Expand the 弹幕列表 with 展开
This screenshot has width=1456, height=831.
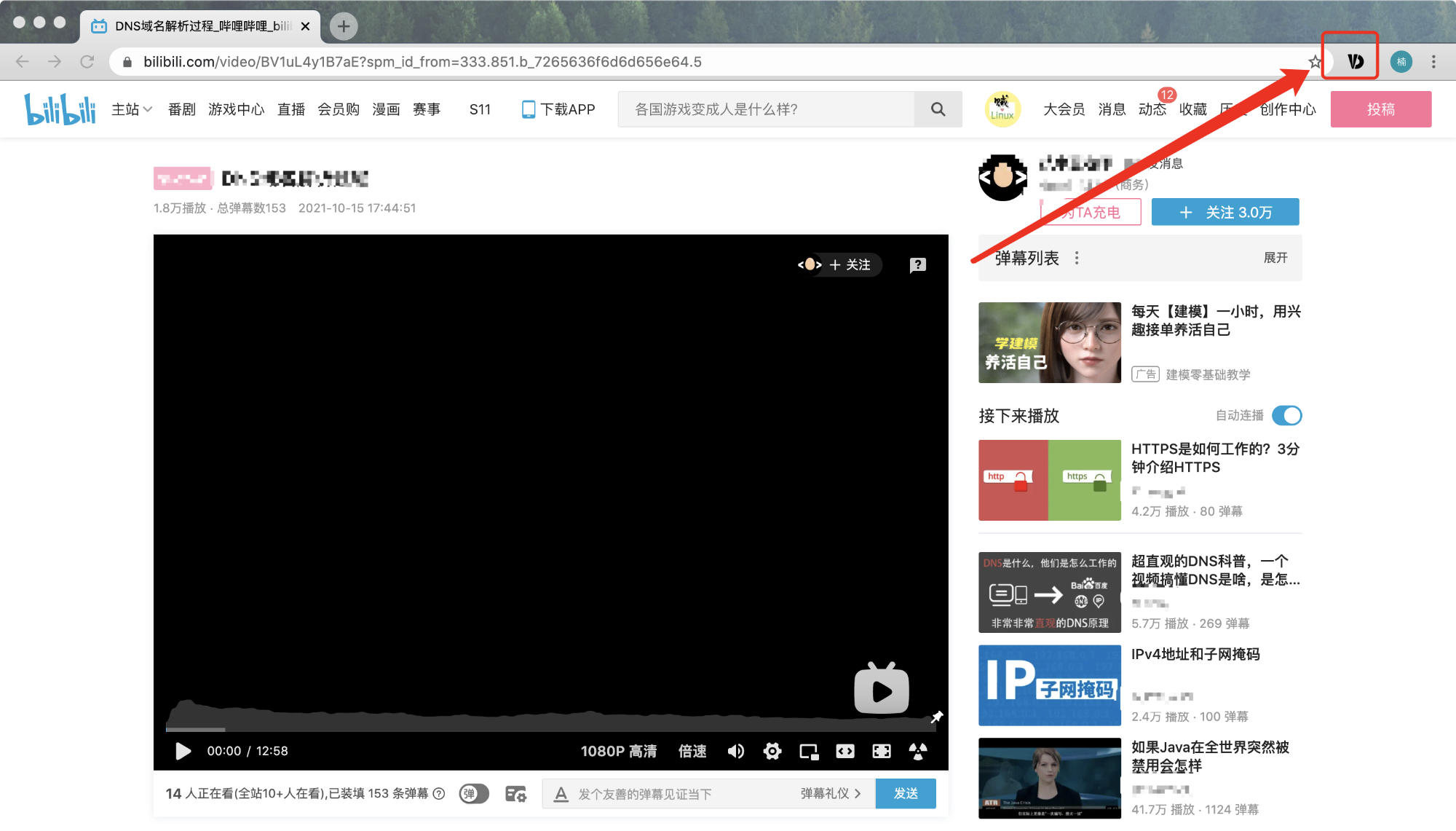(x=1275, y=258)
